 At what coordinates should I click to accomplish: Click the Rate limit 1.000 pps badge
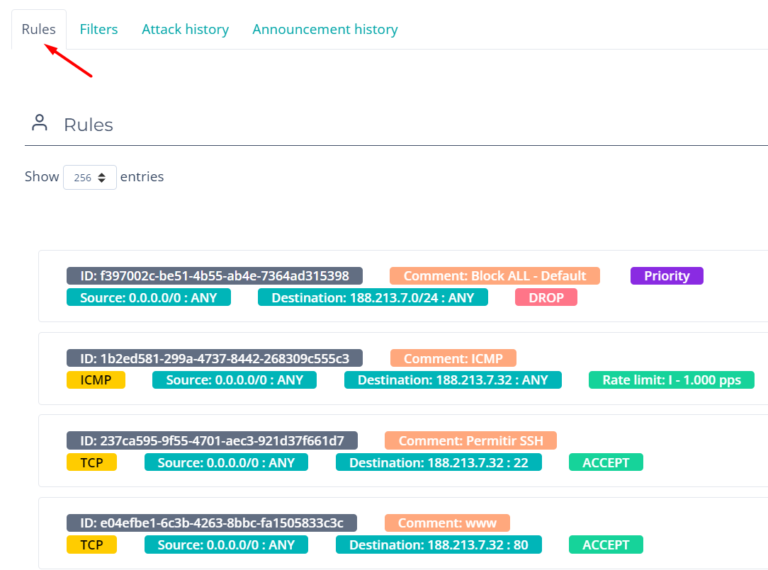pyautogui.click(x=671, y=380)
